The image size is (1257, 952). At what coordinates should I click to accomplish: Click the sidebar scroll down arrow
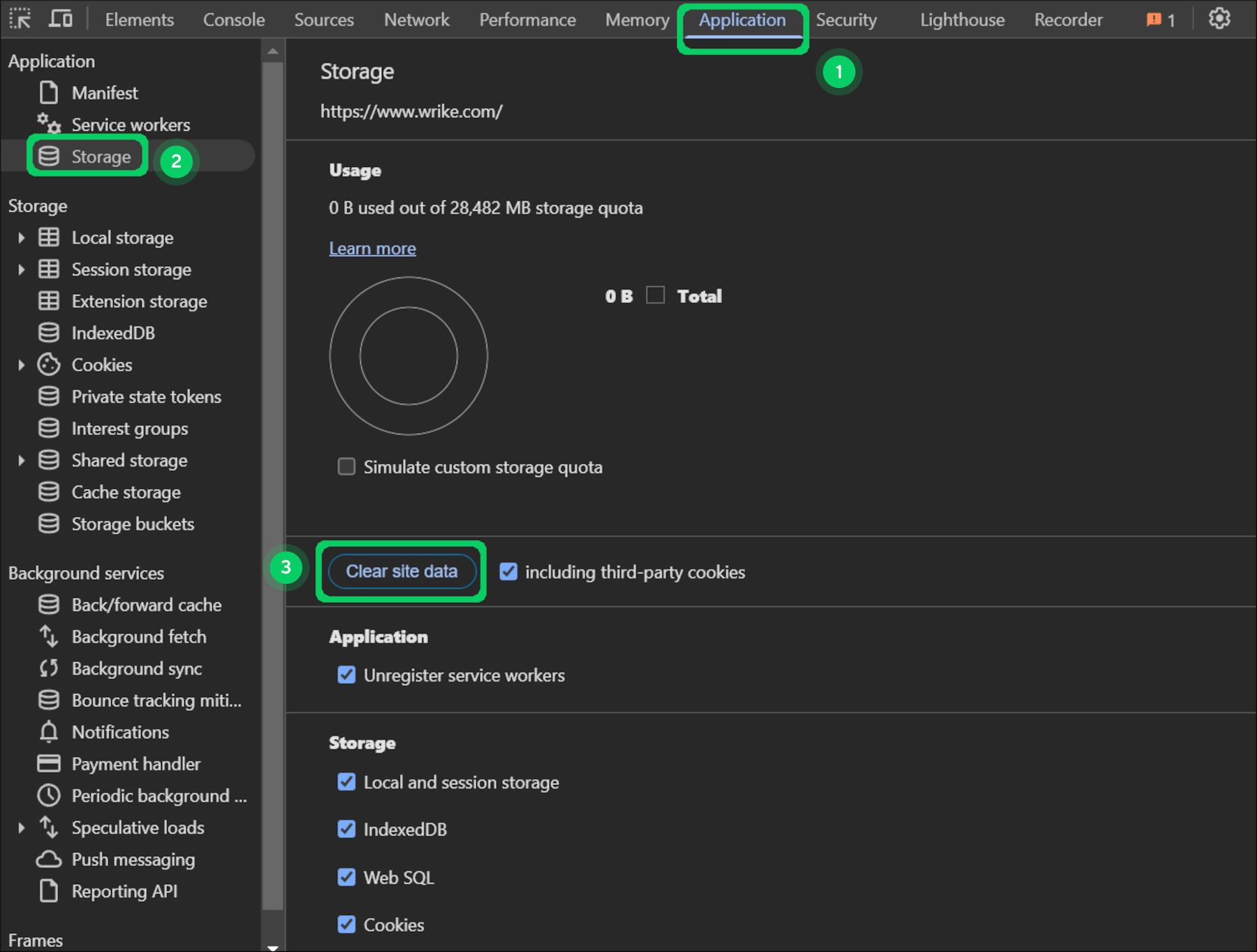(273, 946)
